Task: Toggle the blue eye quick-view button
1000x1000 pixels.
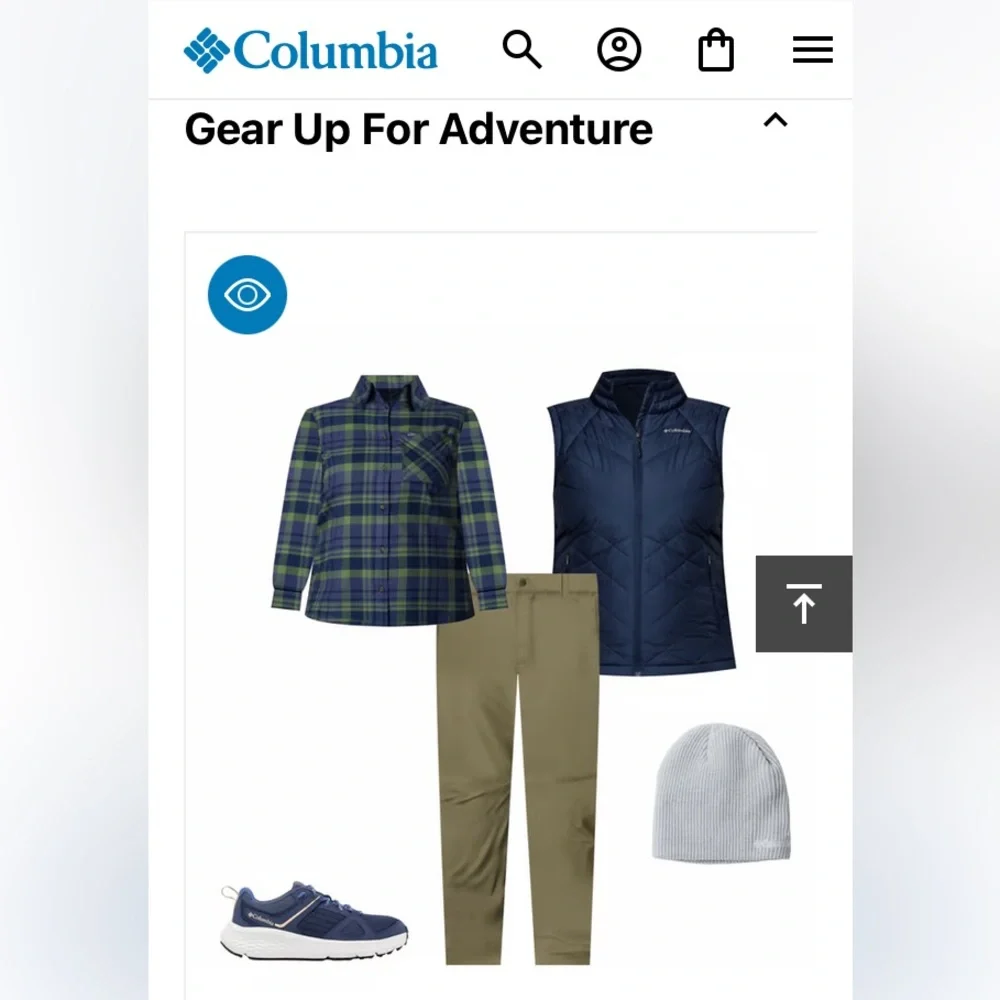Action: [247, 295]
